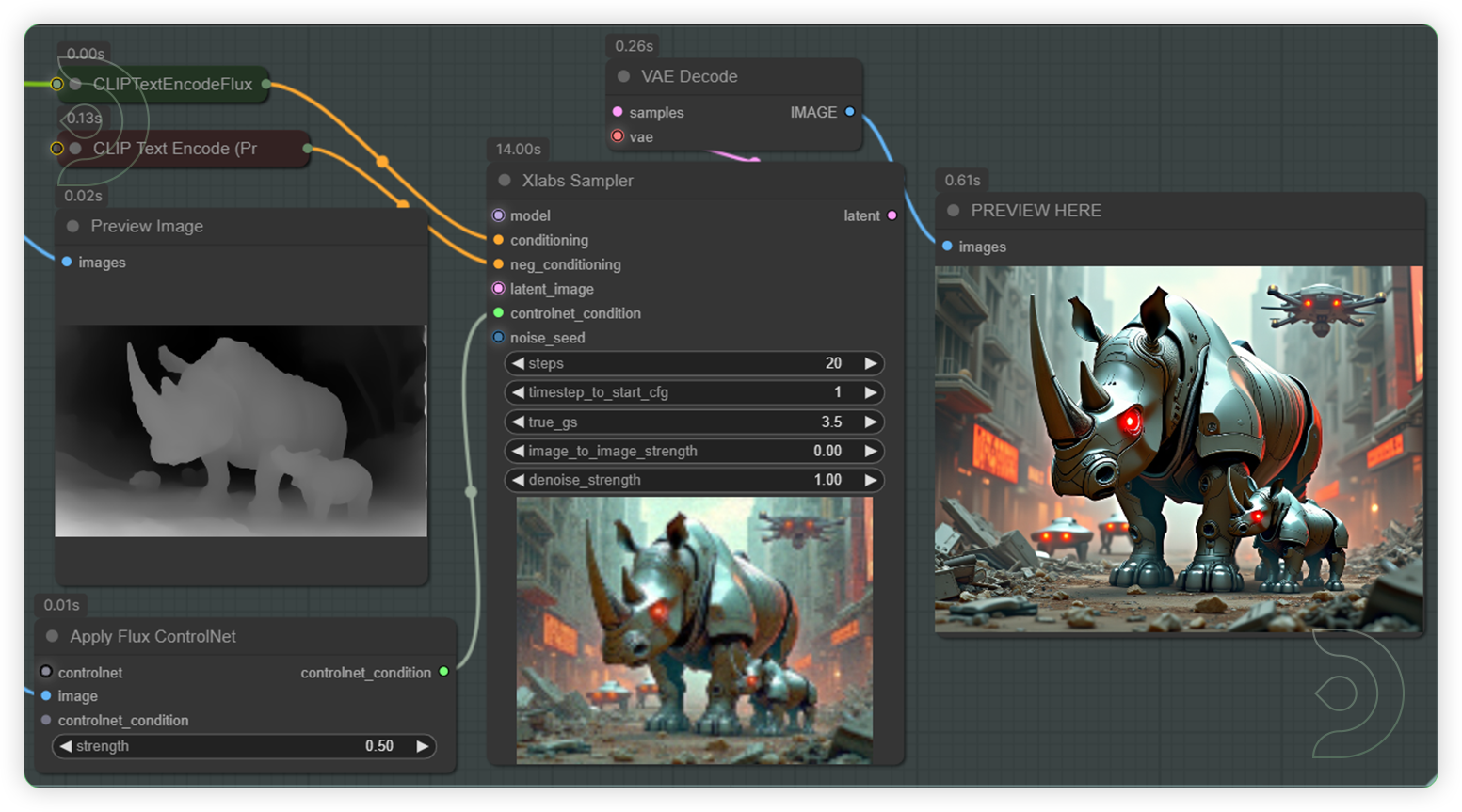This screenshot has width=1462, height=812.
Task: Increase steps value with right arrow
Action: [871, 363]
